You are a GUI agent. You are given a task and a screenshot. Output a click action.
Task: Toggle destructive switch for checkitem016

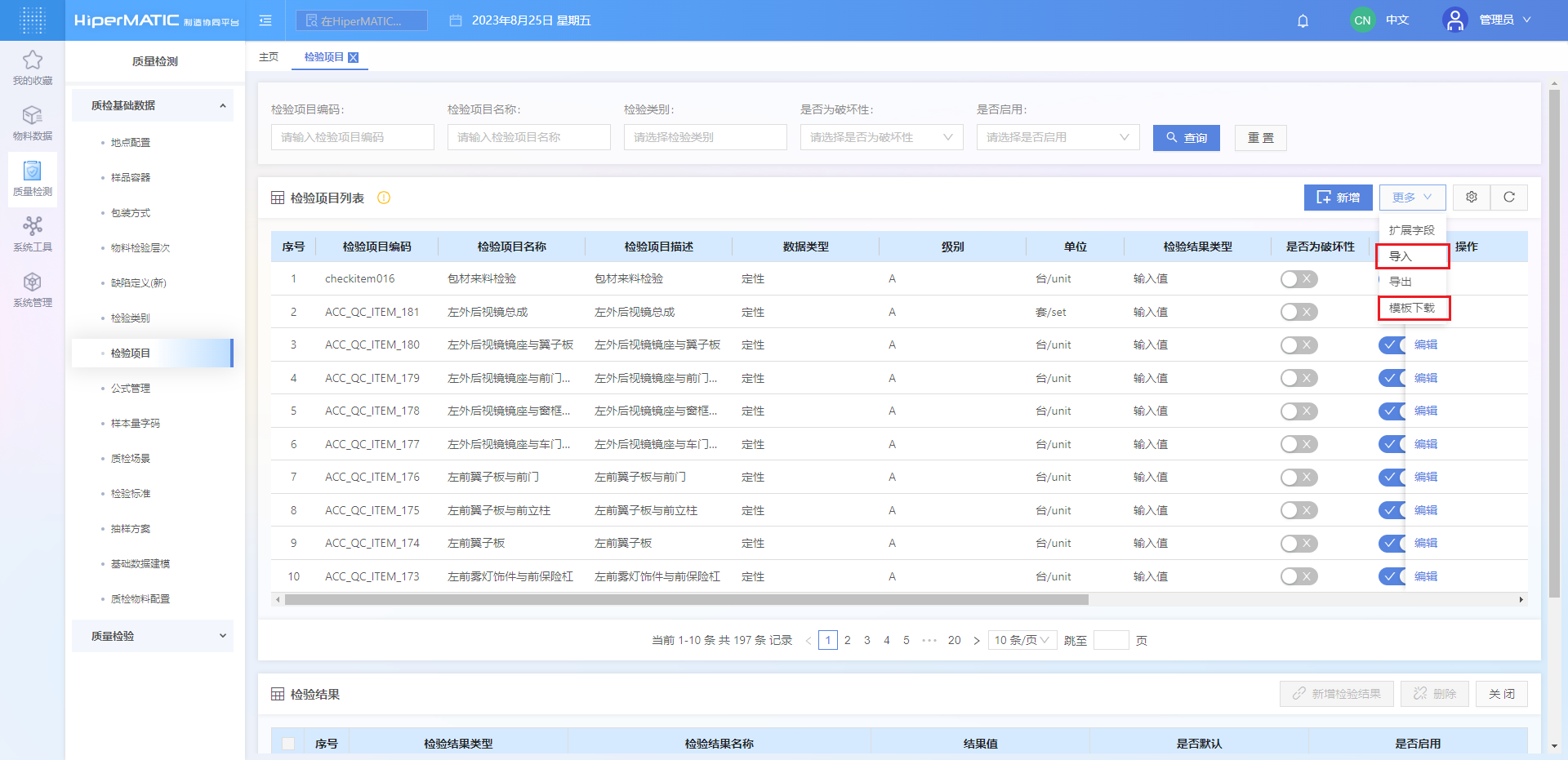[x=1298, y=279]
